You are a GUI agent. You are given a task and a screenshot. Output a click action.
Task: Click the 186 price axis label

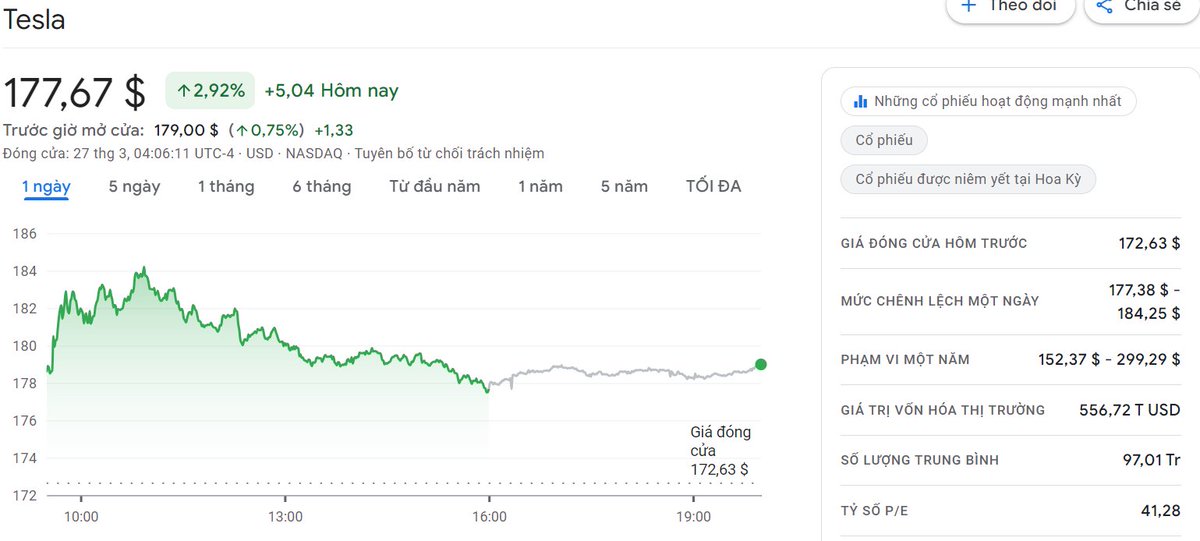coord(25,234)
